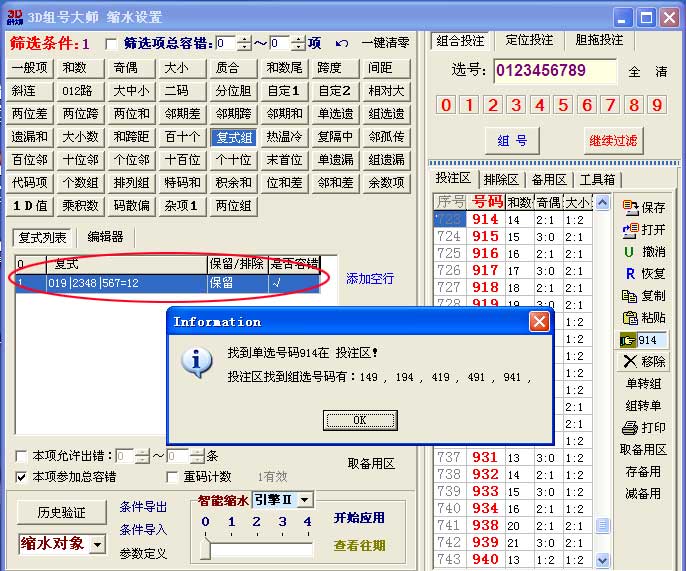The height and width of the screenshot is (571, 686).
Task: Click the undo arrow beside 一键清零
Action: pyautogui.click(x=342, y=43)
